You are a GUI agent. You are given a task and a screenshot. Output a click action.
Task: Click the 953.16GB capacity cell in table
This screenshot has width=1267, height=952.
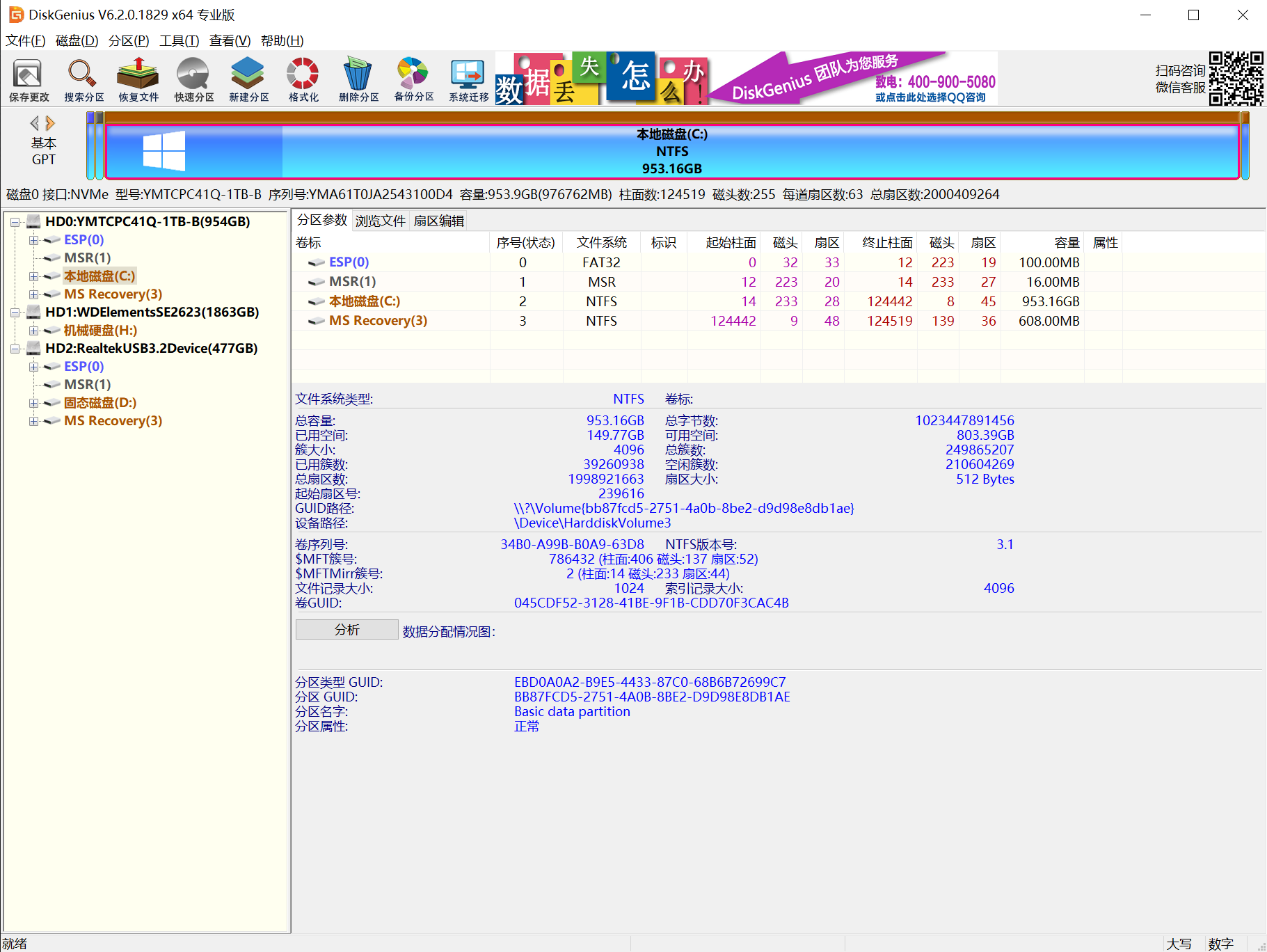(1051, 301)
